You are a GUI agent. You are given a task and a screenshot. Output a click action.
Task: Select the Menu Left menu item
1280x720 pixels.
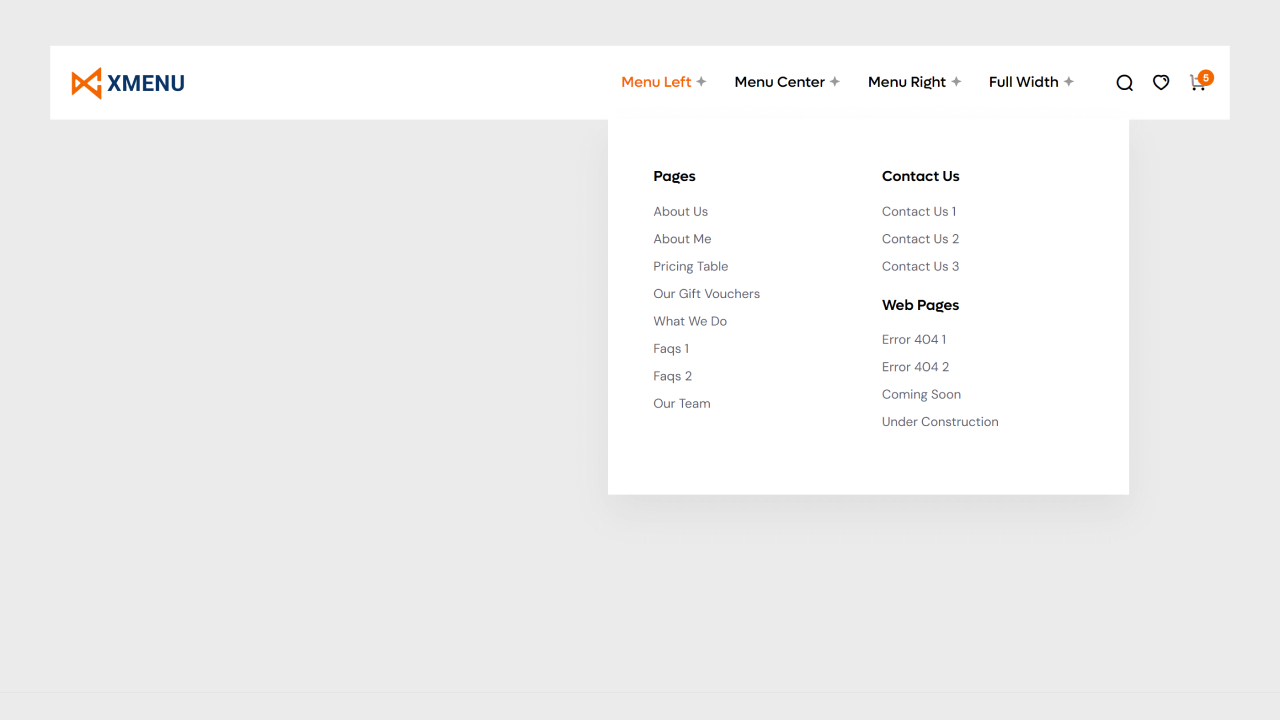pos(656,82)
